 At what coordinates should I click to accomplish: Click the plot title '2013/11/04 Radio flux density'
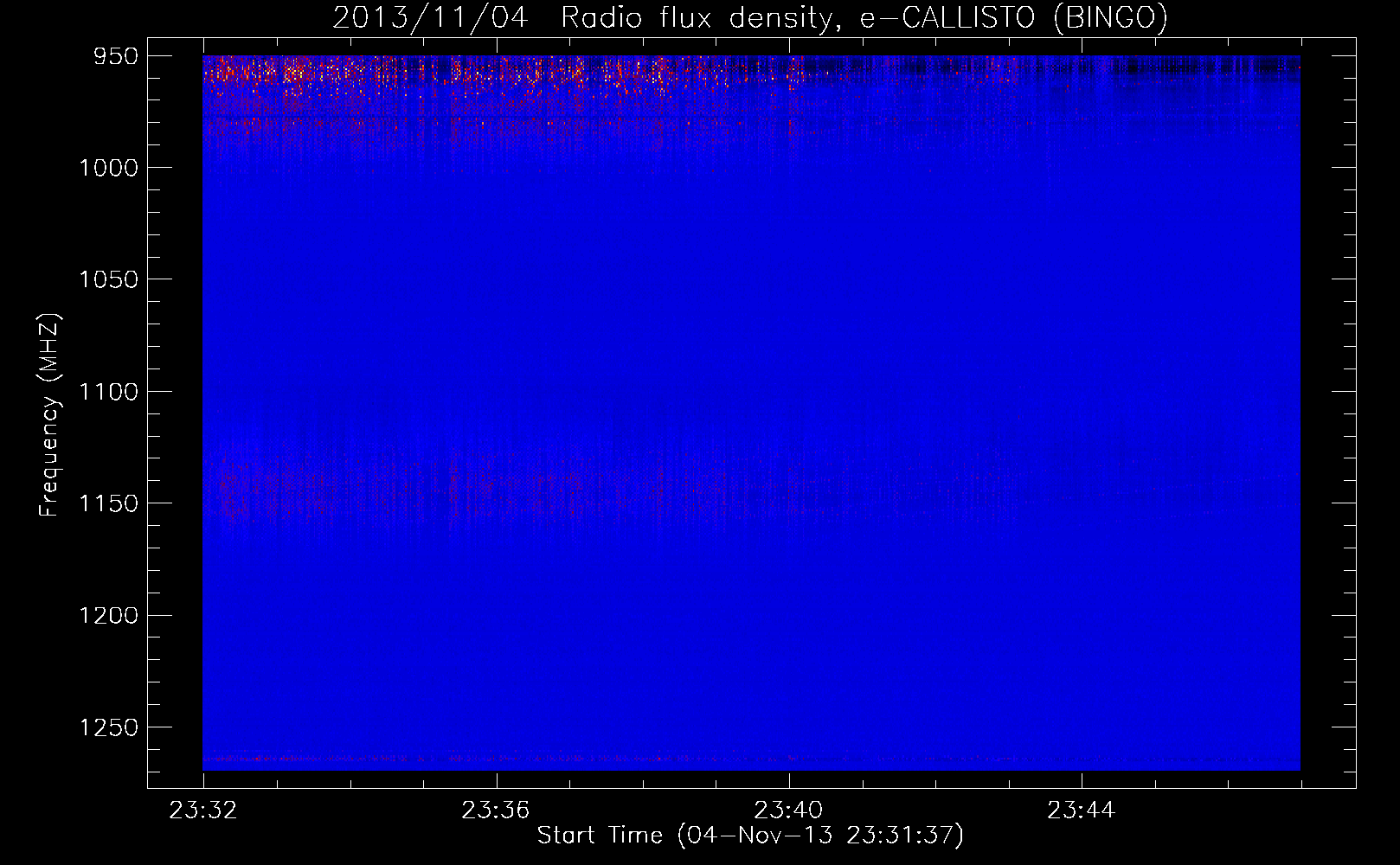click(x=585, y=18)
